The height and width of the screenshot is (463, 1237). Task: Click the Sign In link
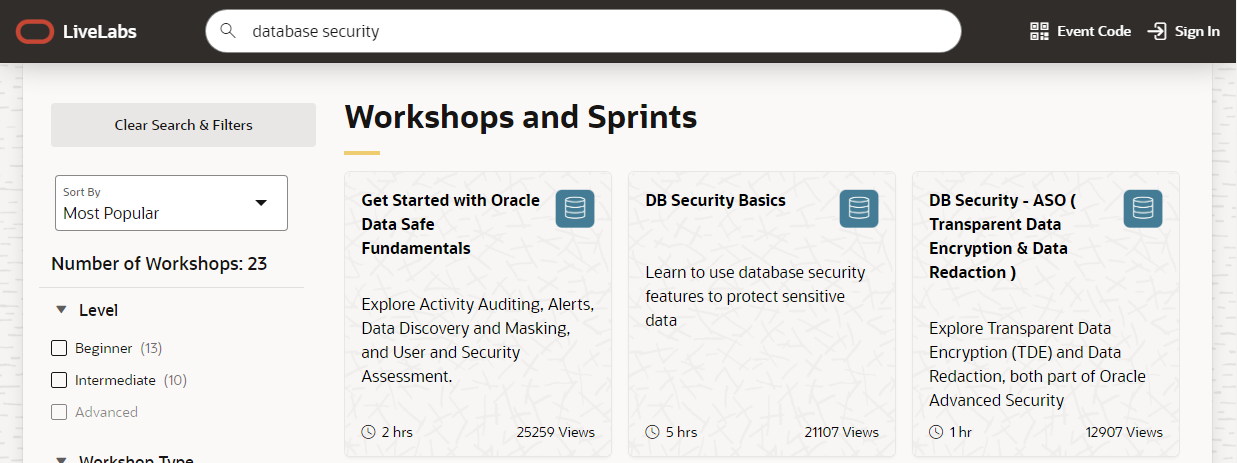coord(1184,31)
